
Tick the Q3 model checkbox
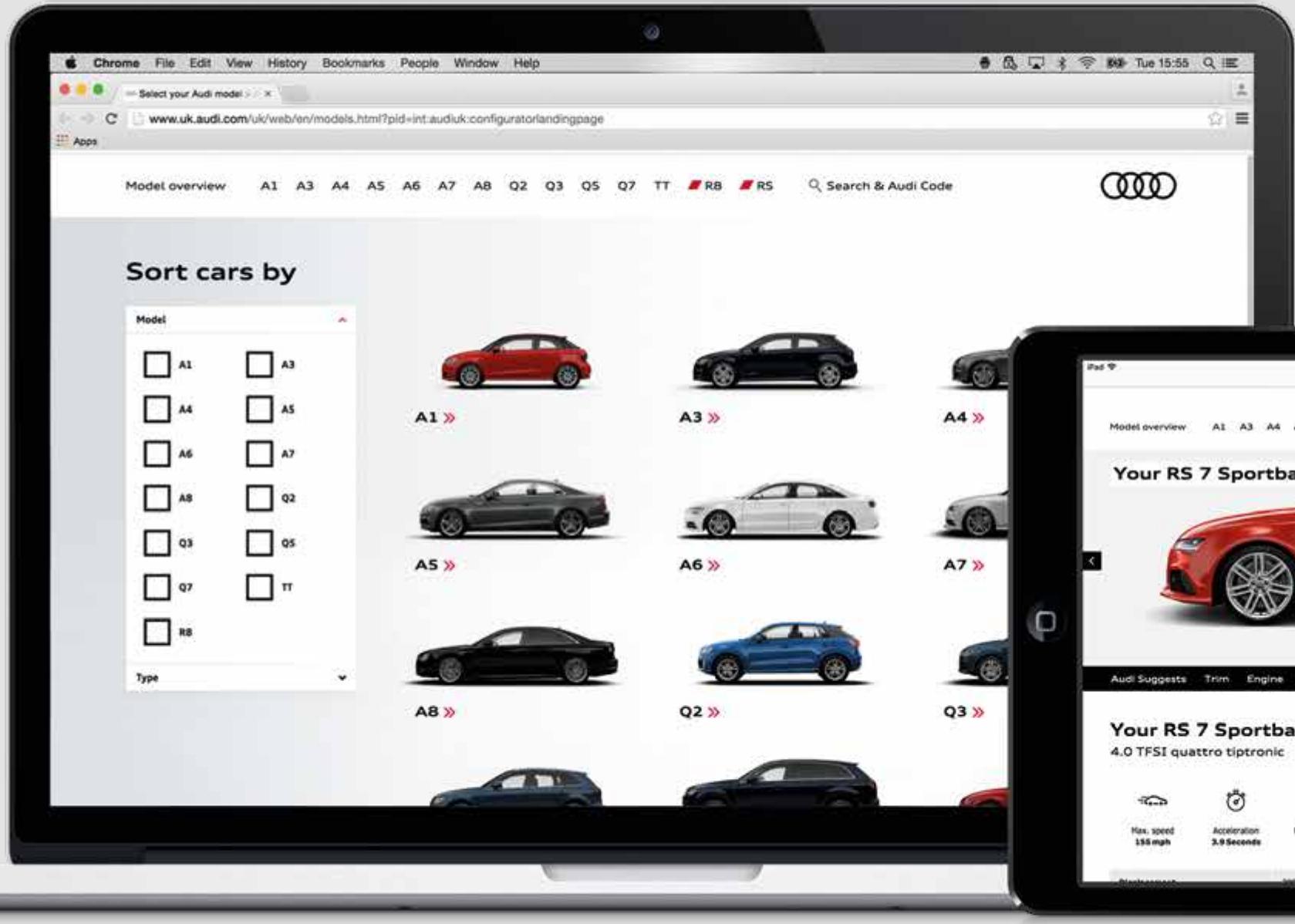(x=157, y=543)
